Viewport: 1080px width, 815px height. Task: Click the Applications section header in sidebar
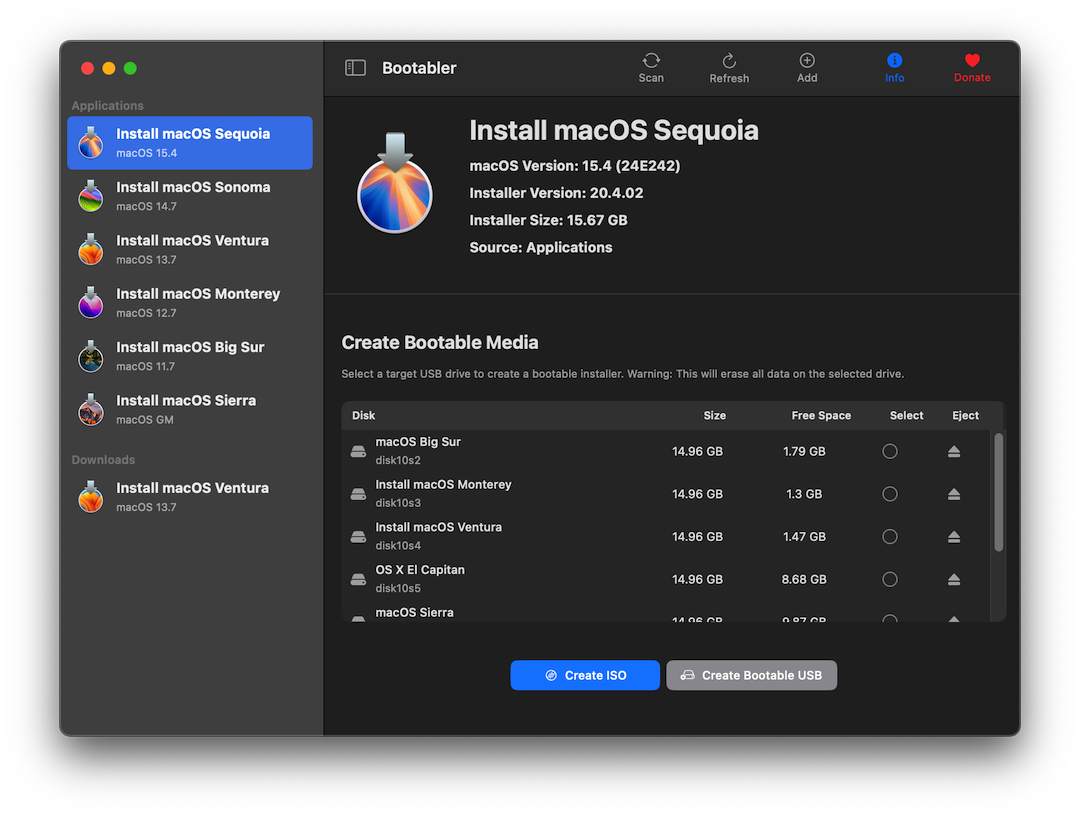click(x=107, y=105)
